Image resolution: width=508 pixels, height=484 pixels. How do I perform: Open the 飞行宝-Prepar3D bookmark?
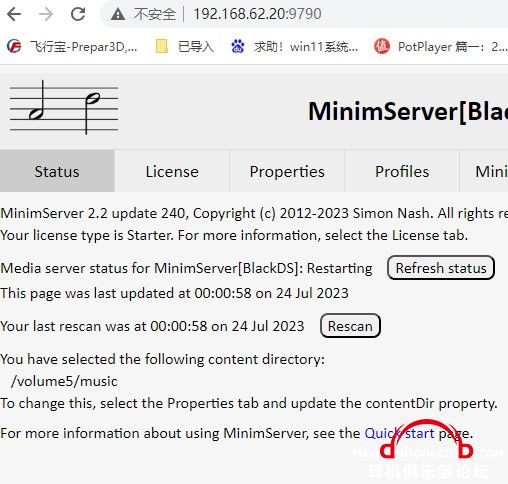click(72, 46)
